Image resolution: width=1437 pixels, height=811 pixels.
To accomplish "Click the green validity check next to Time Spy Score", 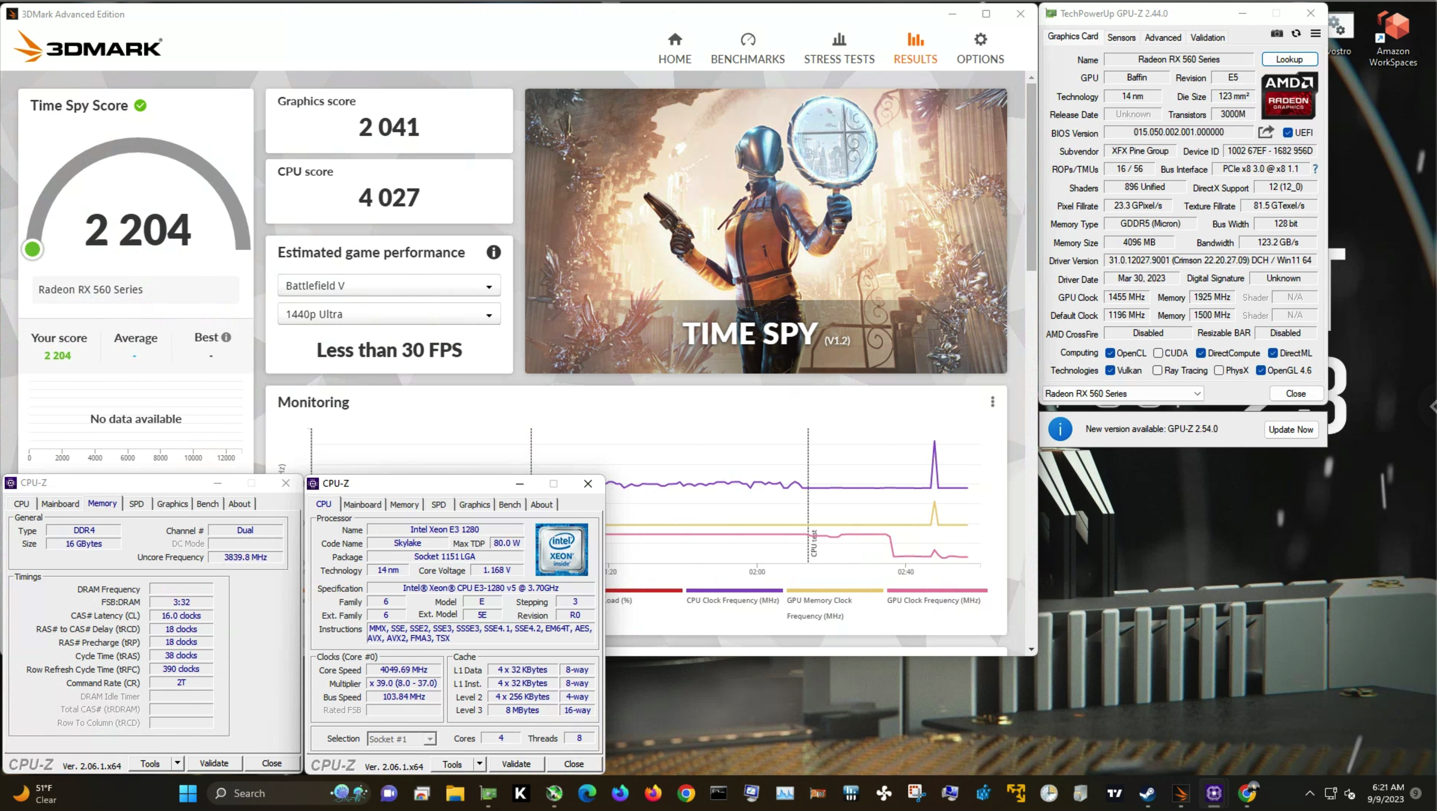I will pos(141,105).
